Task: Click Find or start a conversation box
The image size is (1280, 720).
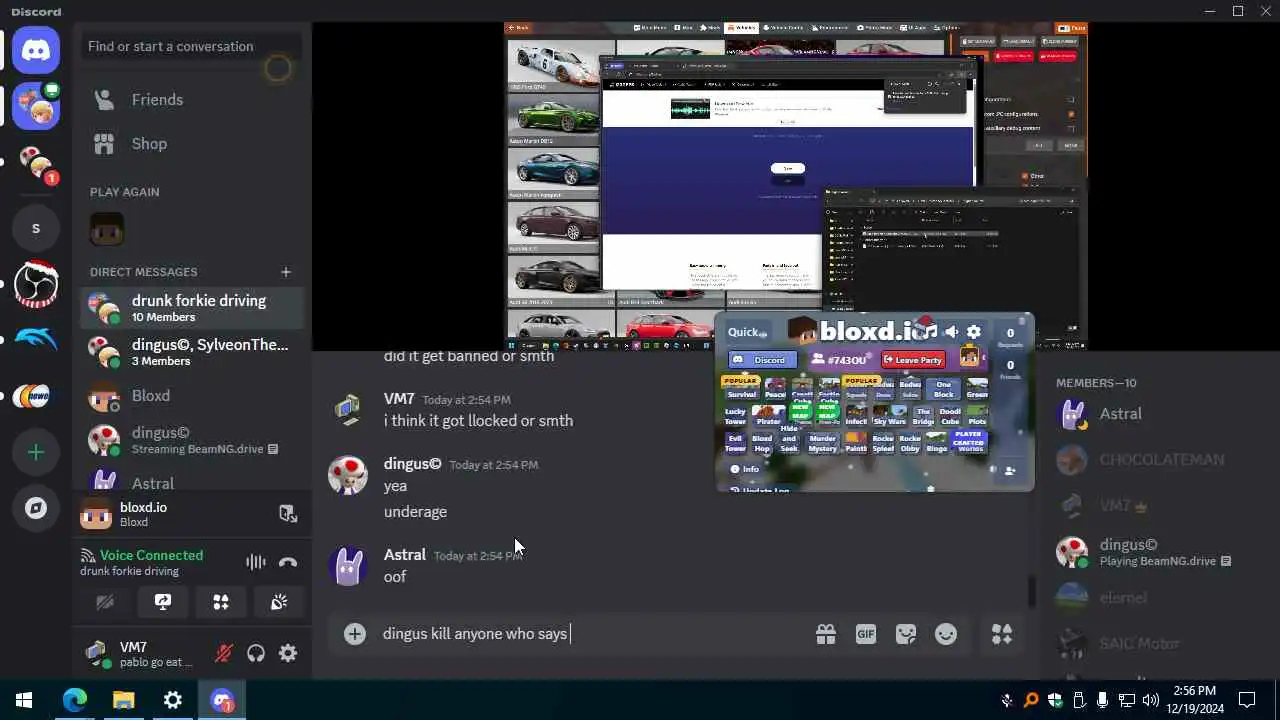Action: (192, 46)
